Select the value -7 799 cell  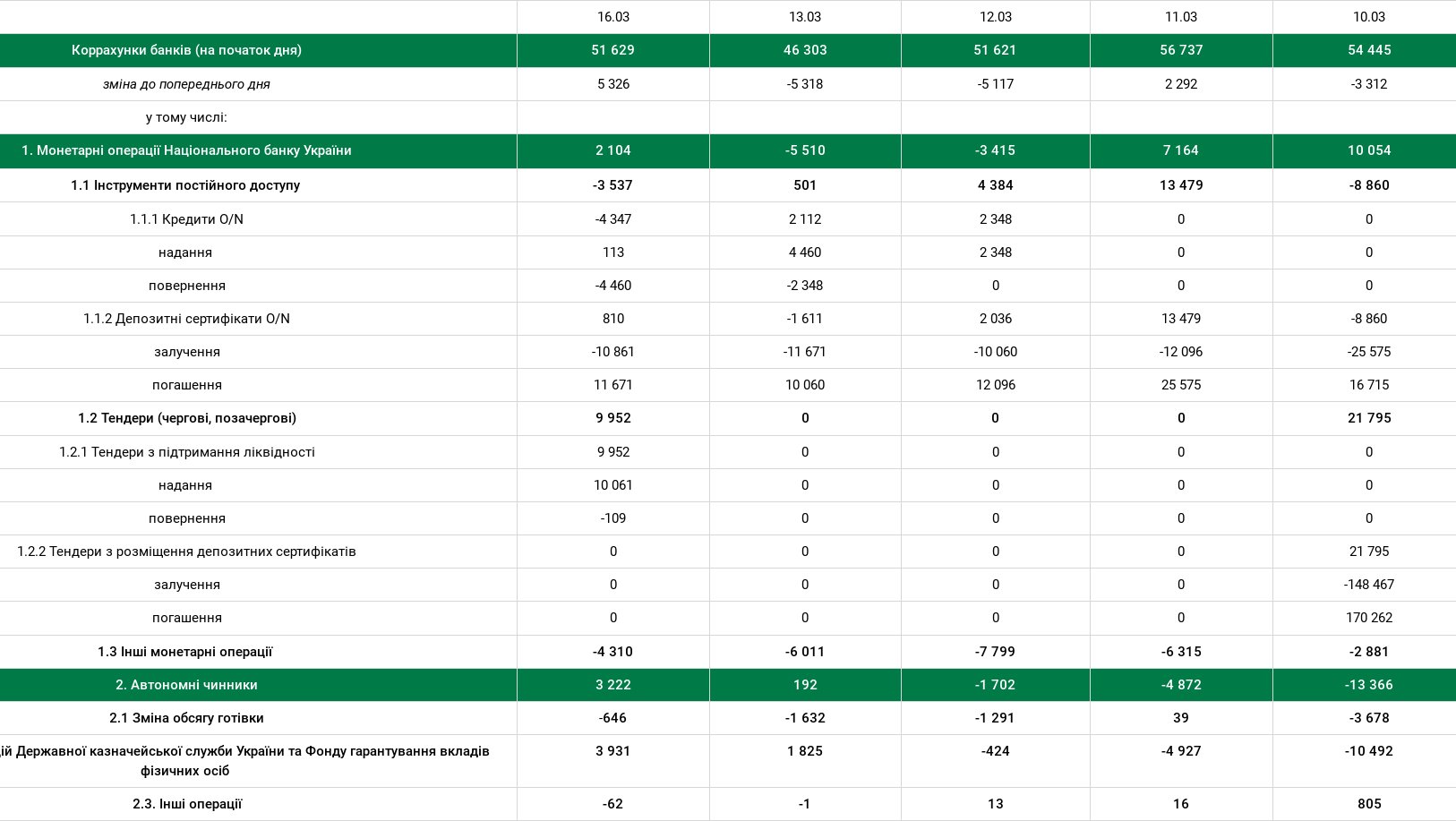[995, 652]
